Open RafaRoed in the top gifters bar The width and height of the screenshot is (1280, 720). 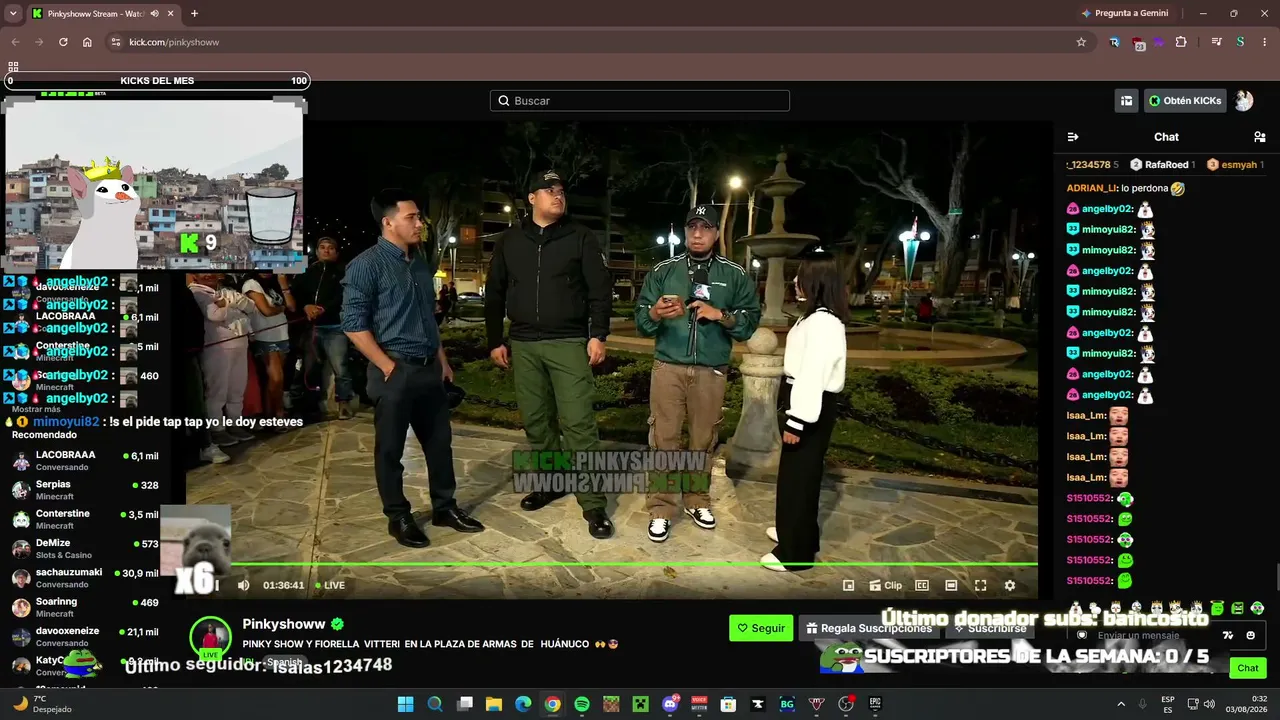point(1163,165)
